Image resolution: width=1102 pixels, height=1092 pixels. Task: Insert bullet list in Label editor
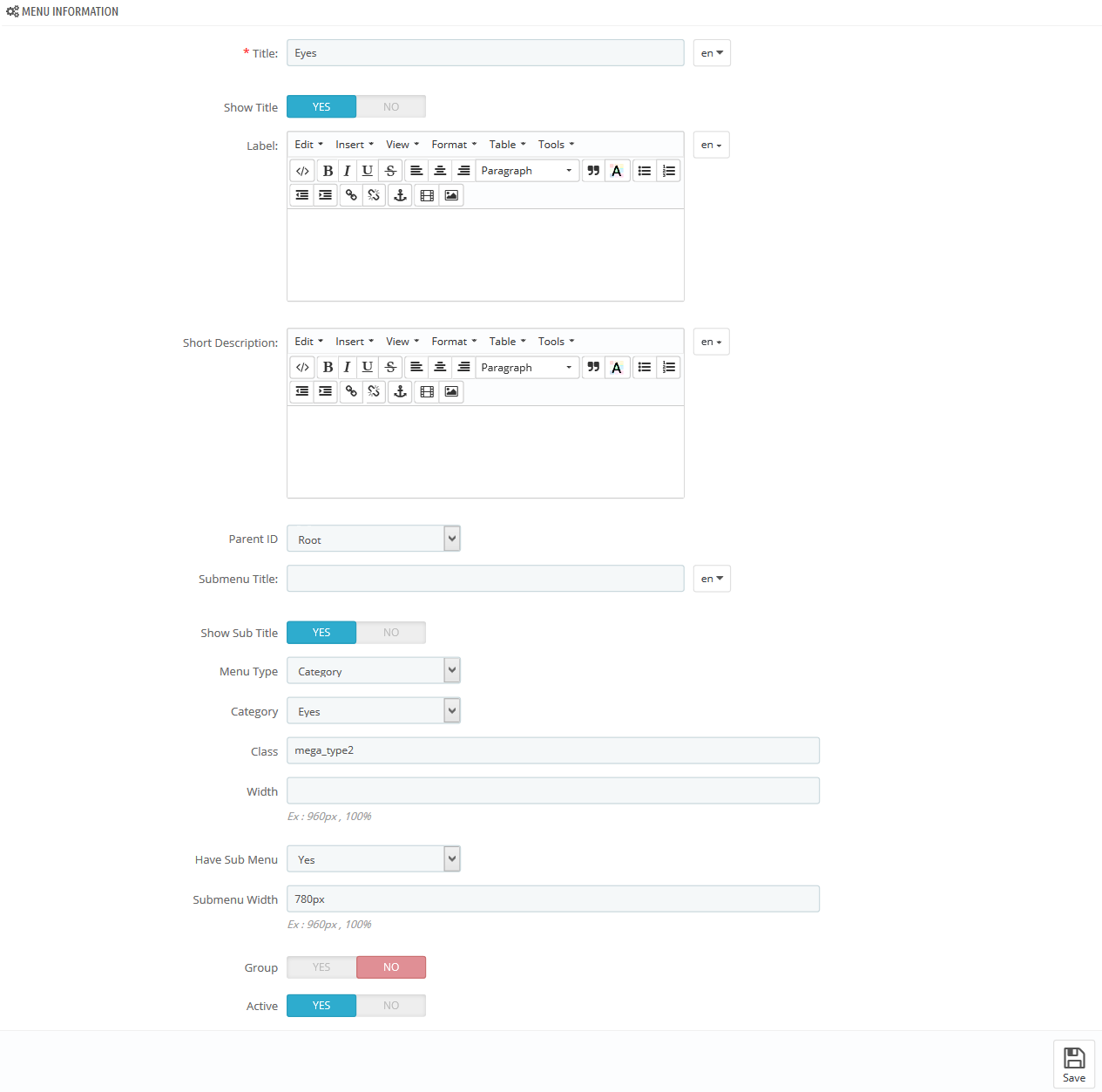pyautogui.click(x=645, y=171)
